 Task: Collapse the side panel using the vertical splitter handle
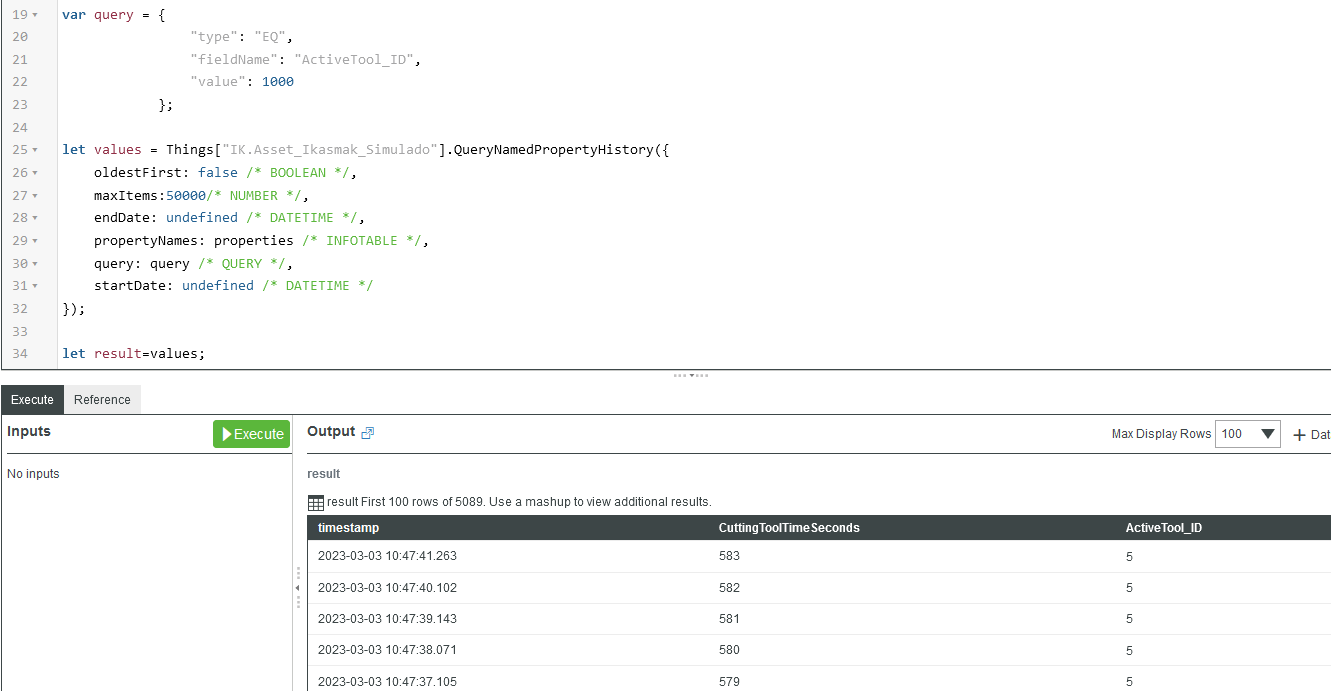[297, 587]
